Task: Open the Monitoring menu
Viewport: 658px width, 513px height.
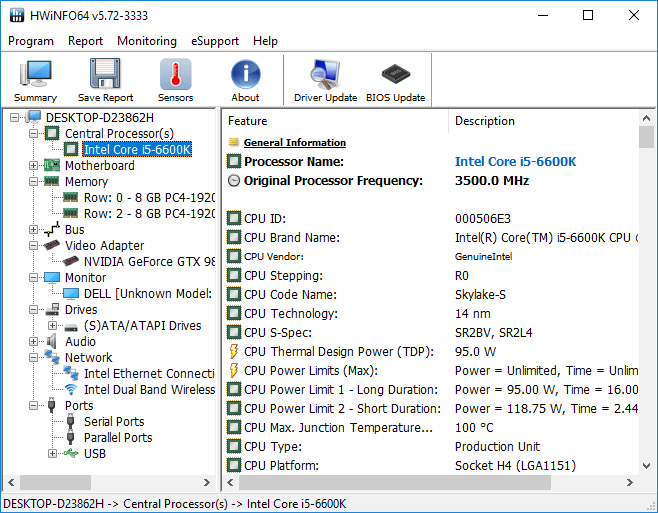Action: coord(147,41)
